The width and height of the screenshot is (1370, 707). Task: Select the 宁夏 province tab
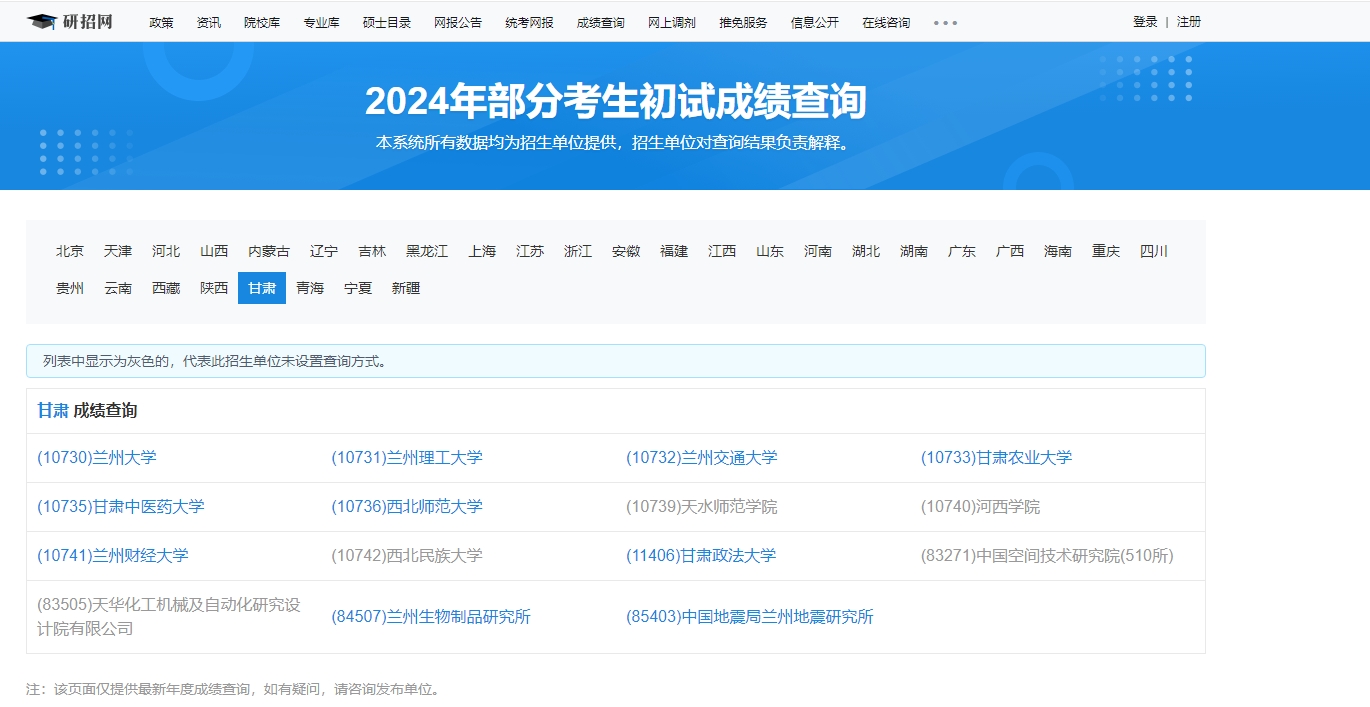pos(358,288)
